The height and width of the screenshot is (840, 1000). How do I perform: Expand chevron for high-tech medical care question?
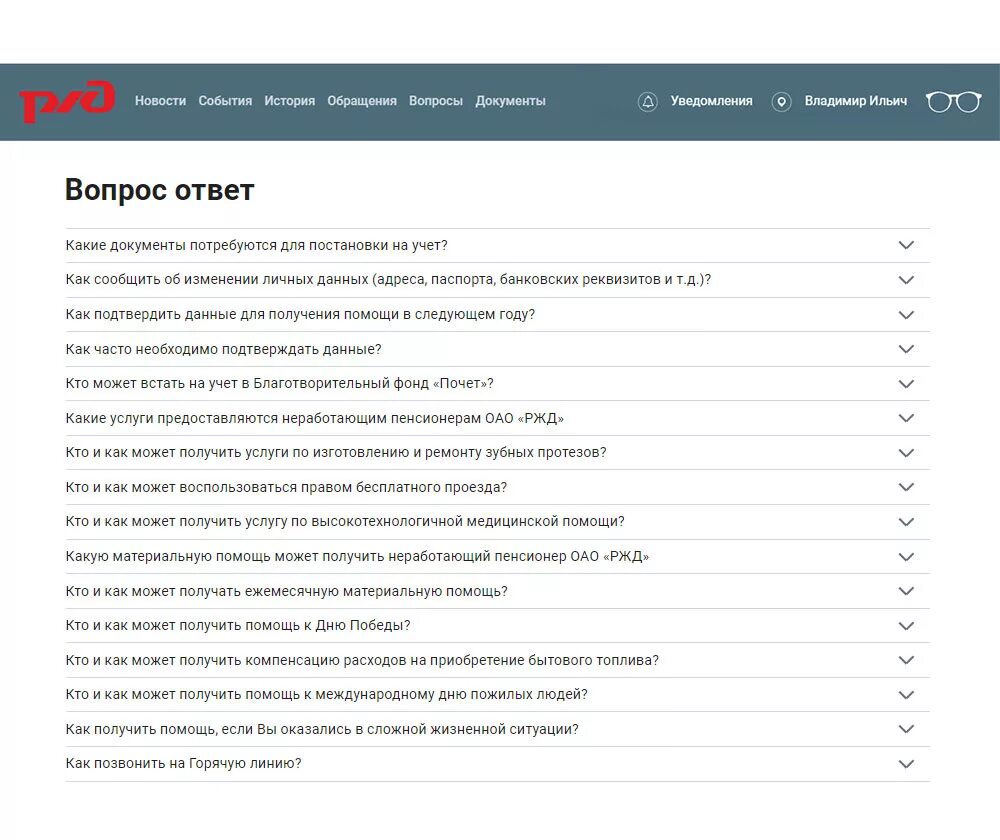click(906, 522)
